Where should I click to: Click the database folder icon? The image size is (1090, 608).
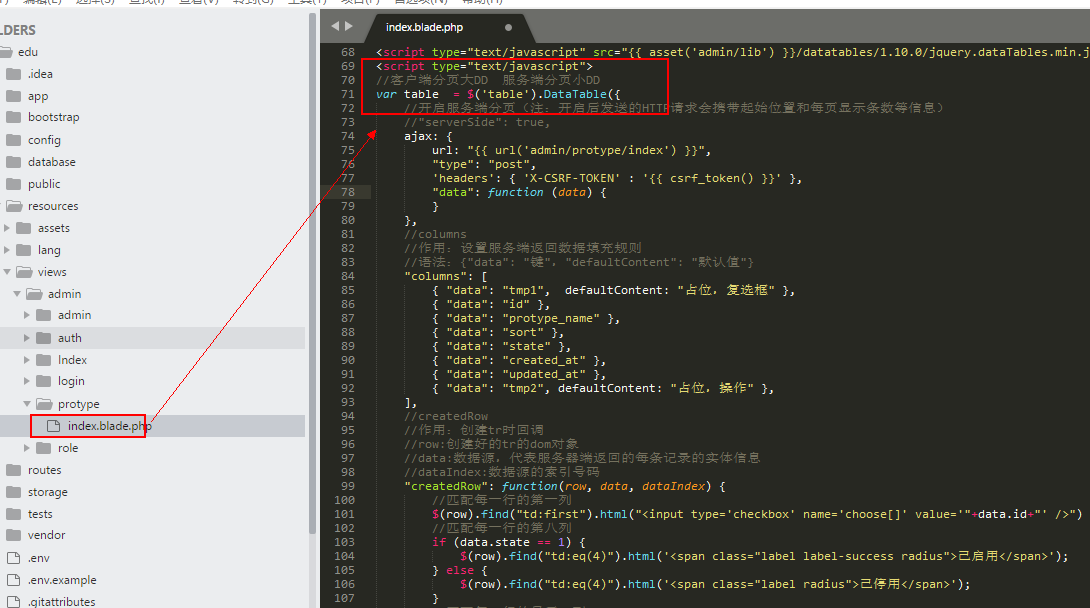[x=13, y=162]
